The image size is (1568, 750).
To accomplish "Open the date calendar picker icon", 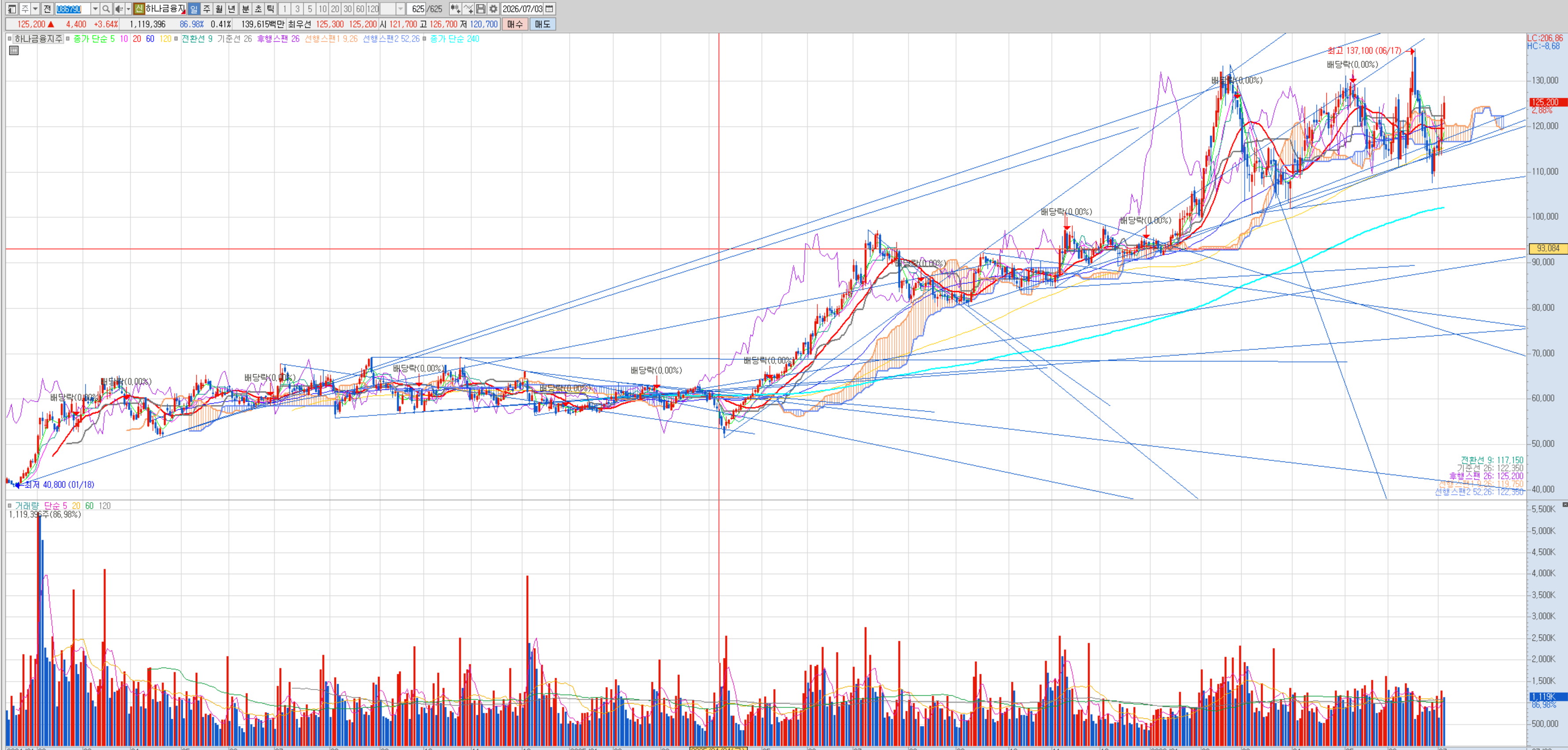I will pyautogui.click(x=549, y=9).
